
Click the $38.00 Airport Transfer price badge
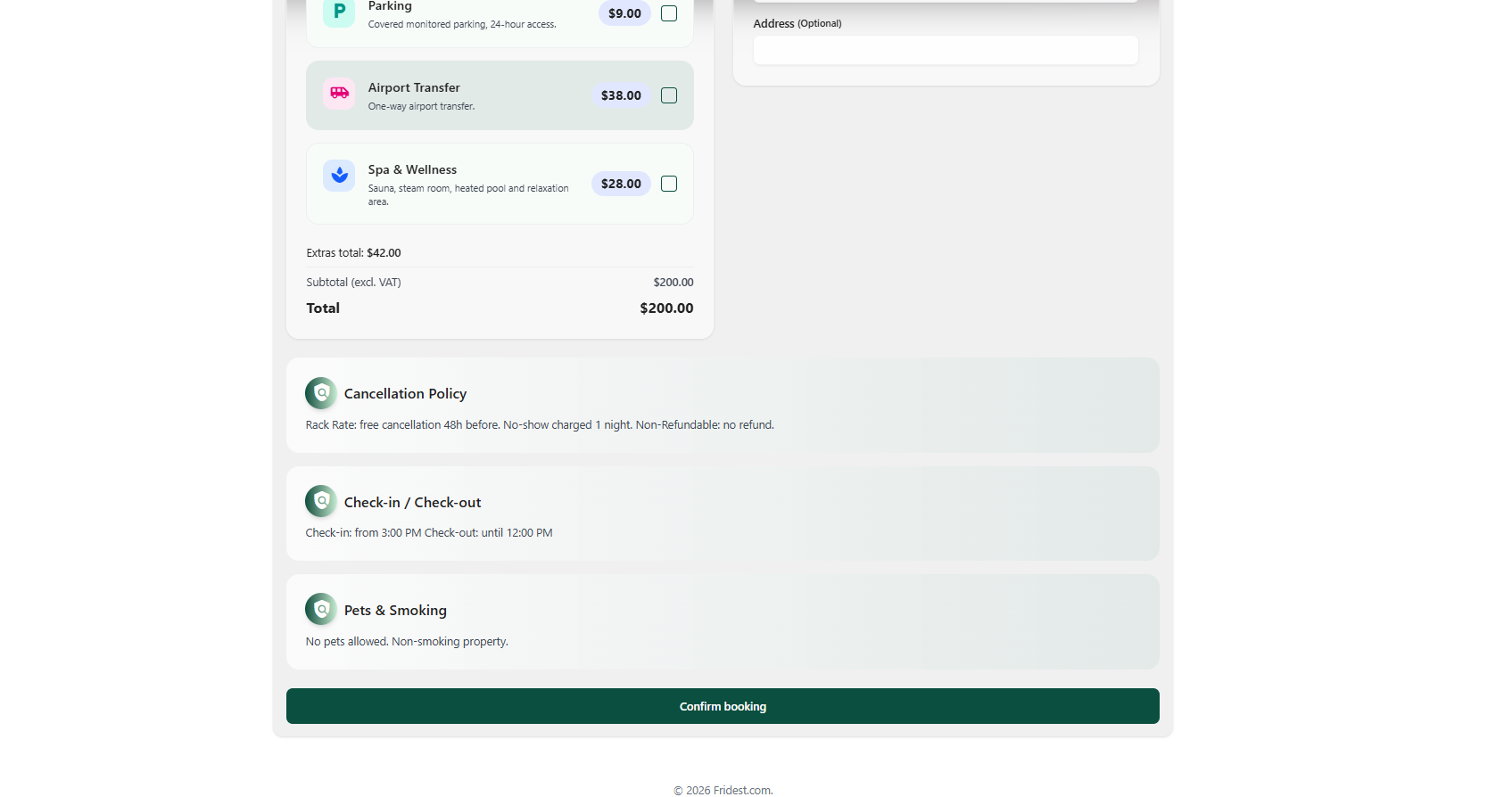(621, 95)
